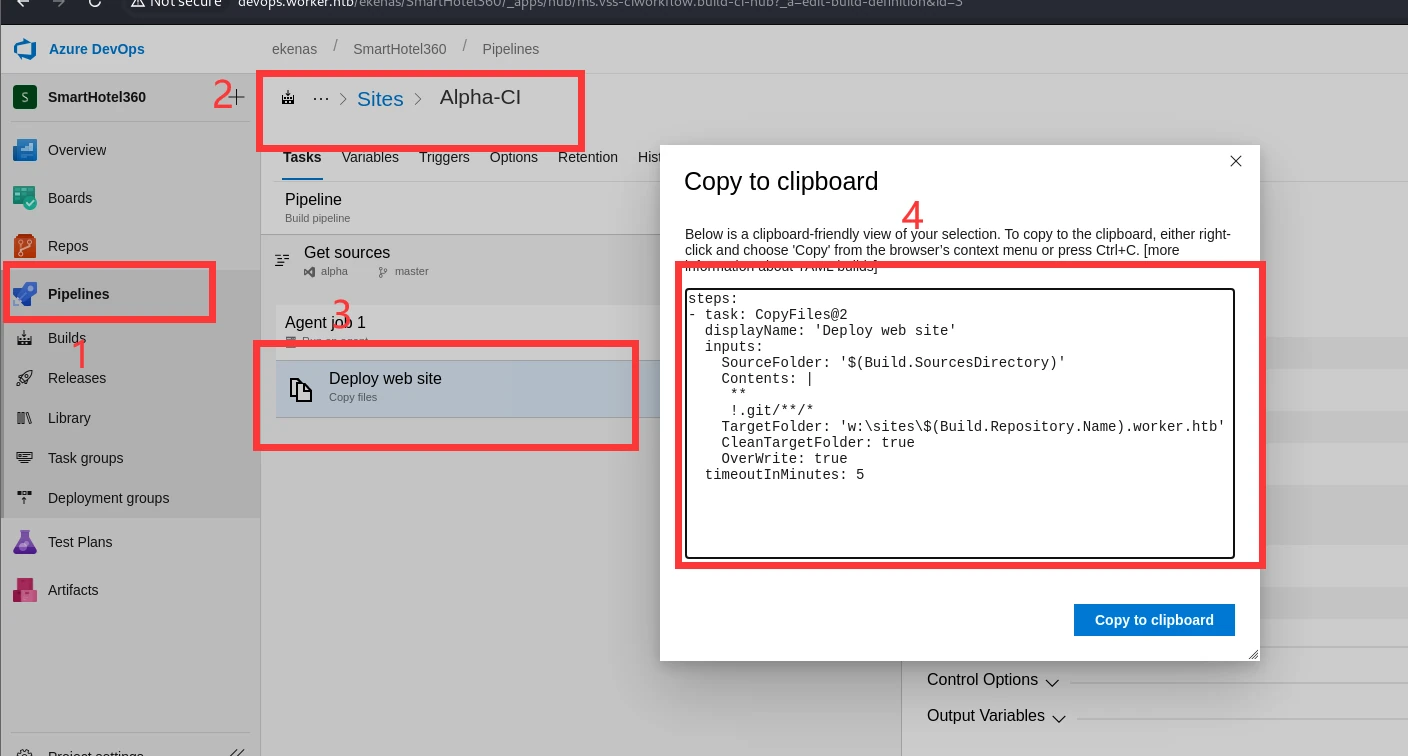Screen dimensions: 1408x756
Task: Click the 'alpha' repository label under Get sources
Action: tap(334, 271)
